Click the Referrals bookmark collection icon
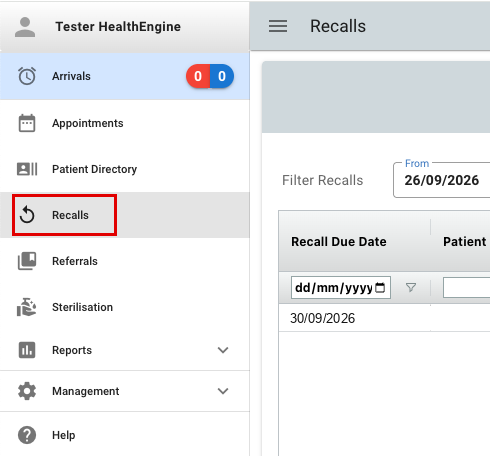Screen dimensions: 490x456 click(27, 261)
